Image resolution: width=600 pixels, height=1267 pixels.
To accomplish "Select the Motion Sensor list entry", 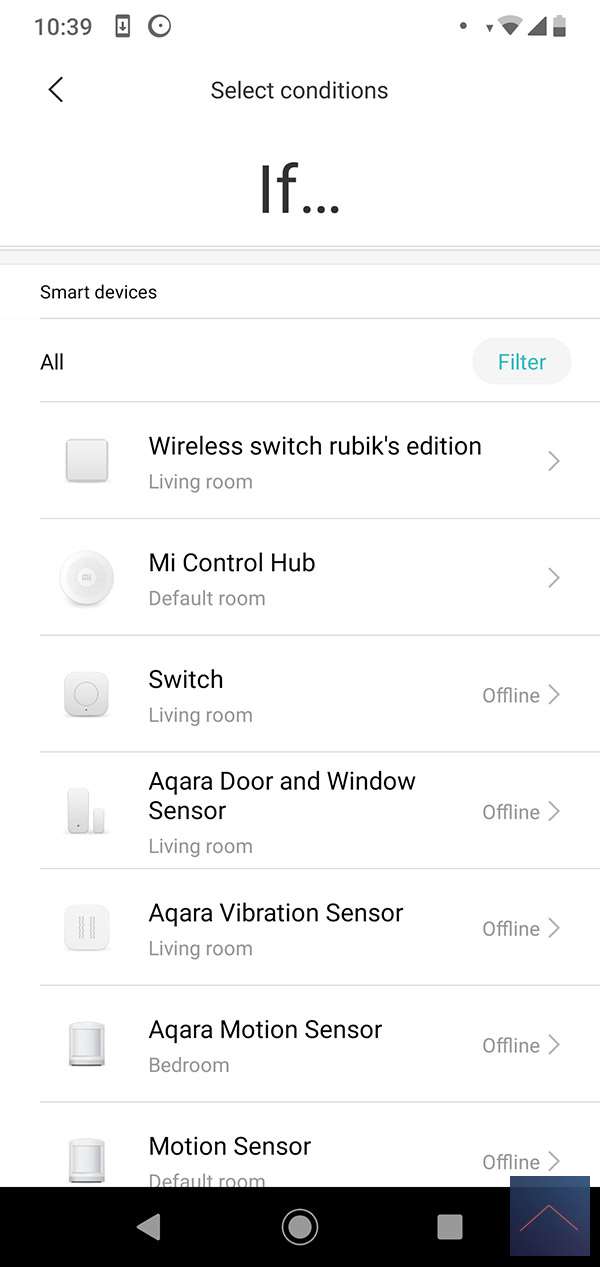I will tap(230, 1147).
